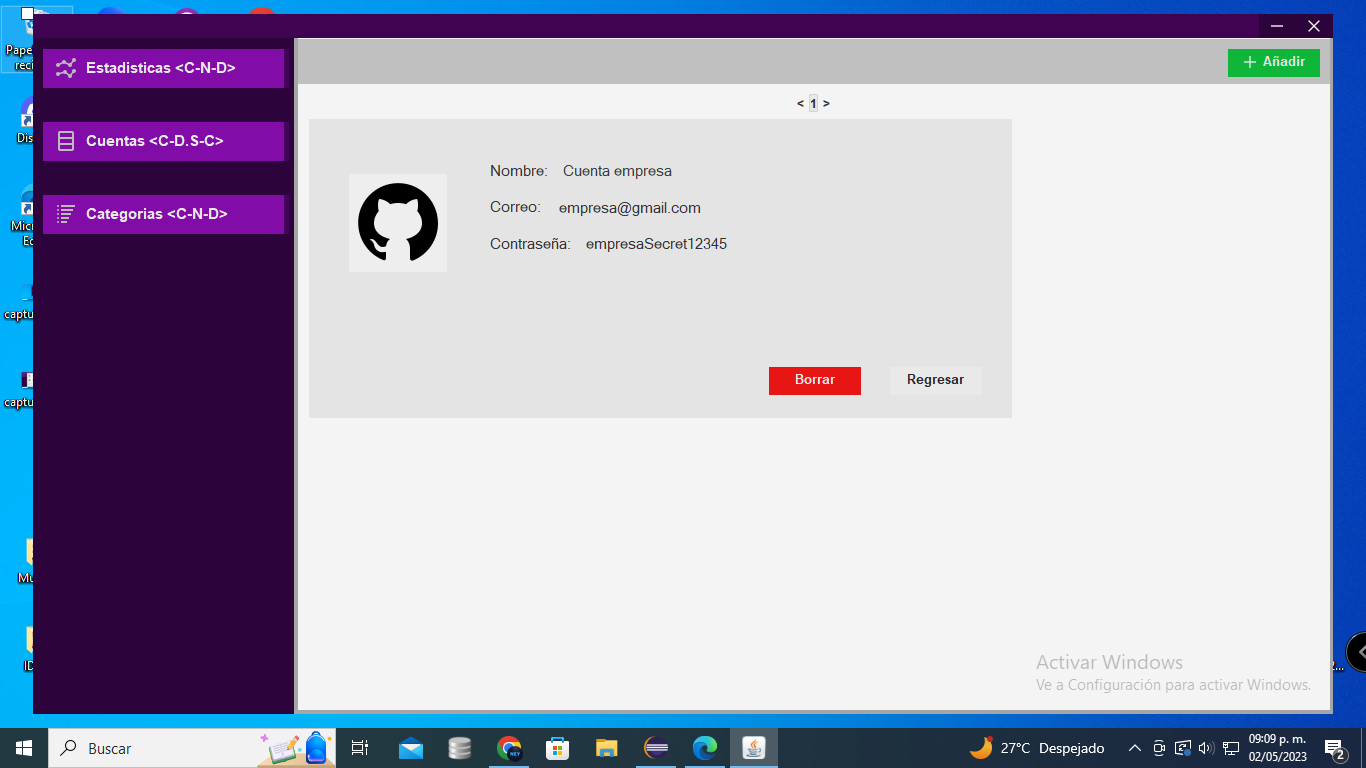Minimize the application window
1366x768 pixels.
coord(1277,26)
